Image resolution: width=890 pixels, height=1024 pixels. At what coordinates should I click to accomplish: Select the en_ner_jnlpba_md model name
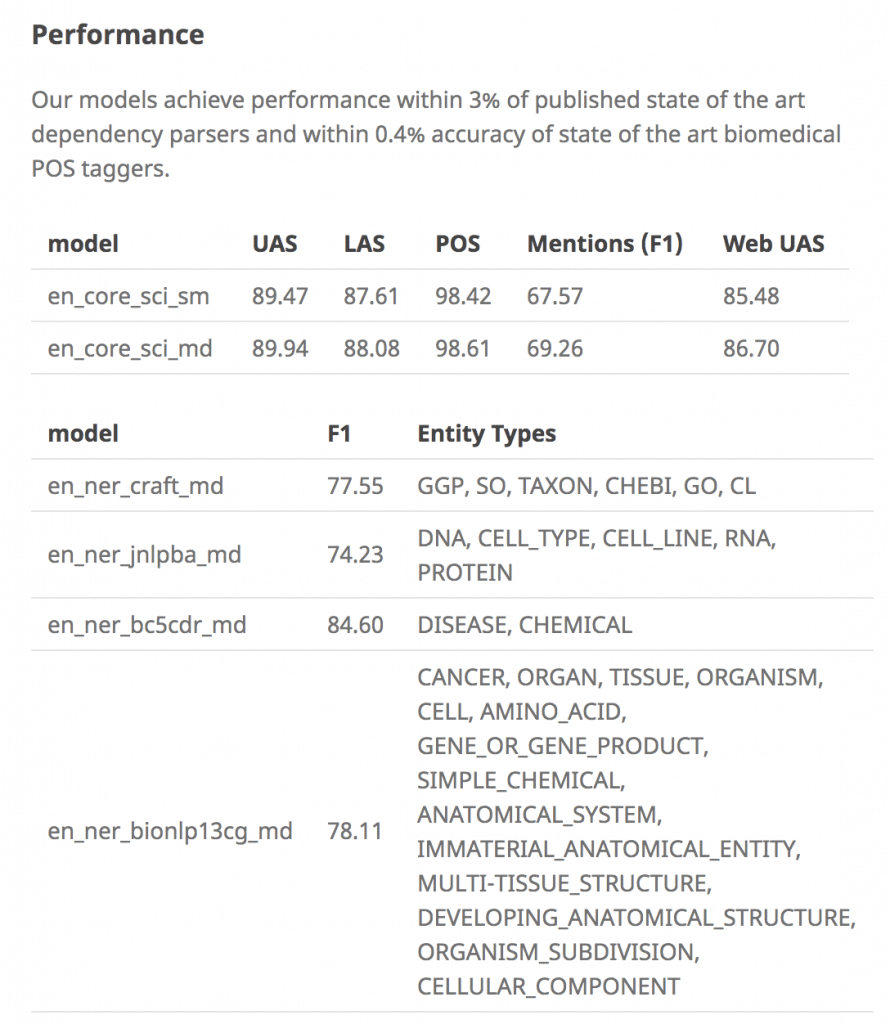pos(144,554)
